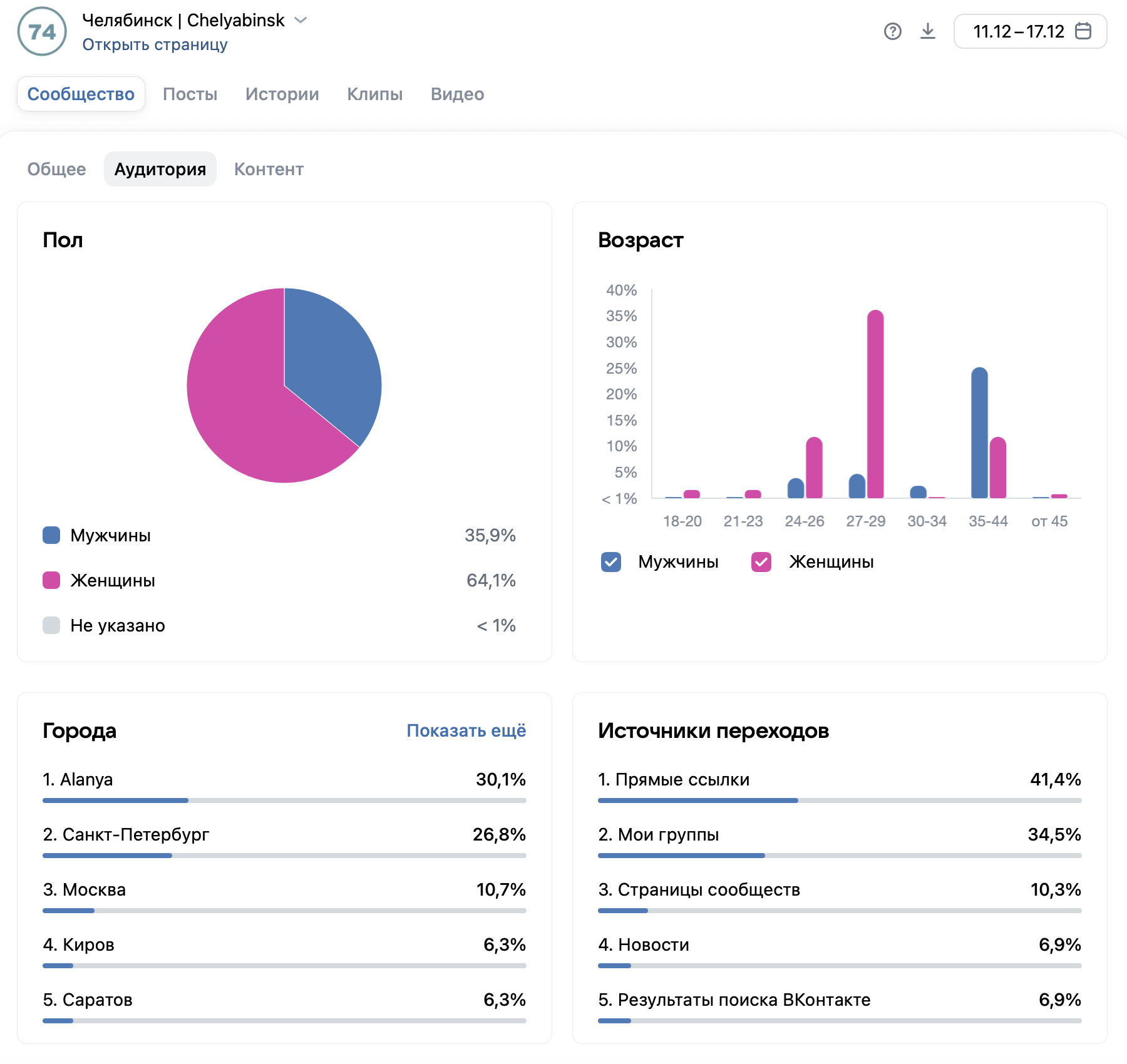Open the Контент sub-tab
The image size is (1127, 1064).
(269, 169)
